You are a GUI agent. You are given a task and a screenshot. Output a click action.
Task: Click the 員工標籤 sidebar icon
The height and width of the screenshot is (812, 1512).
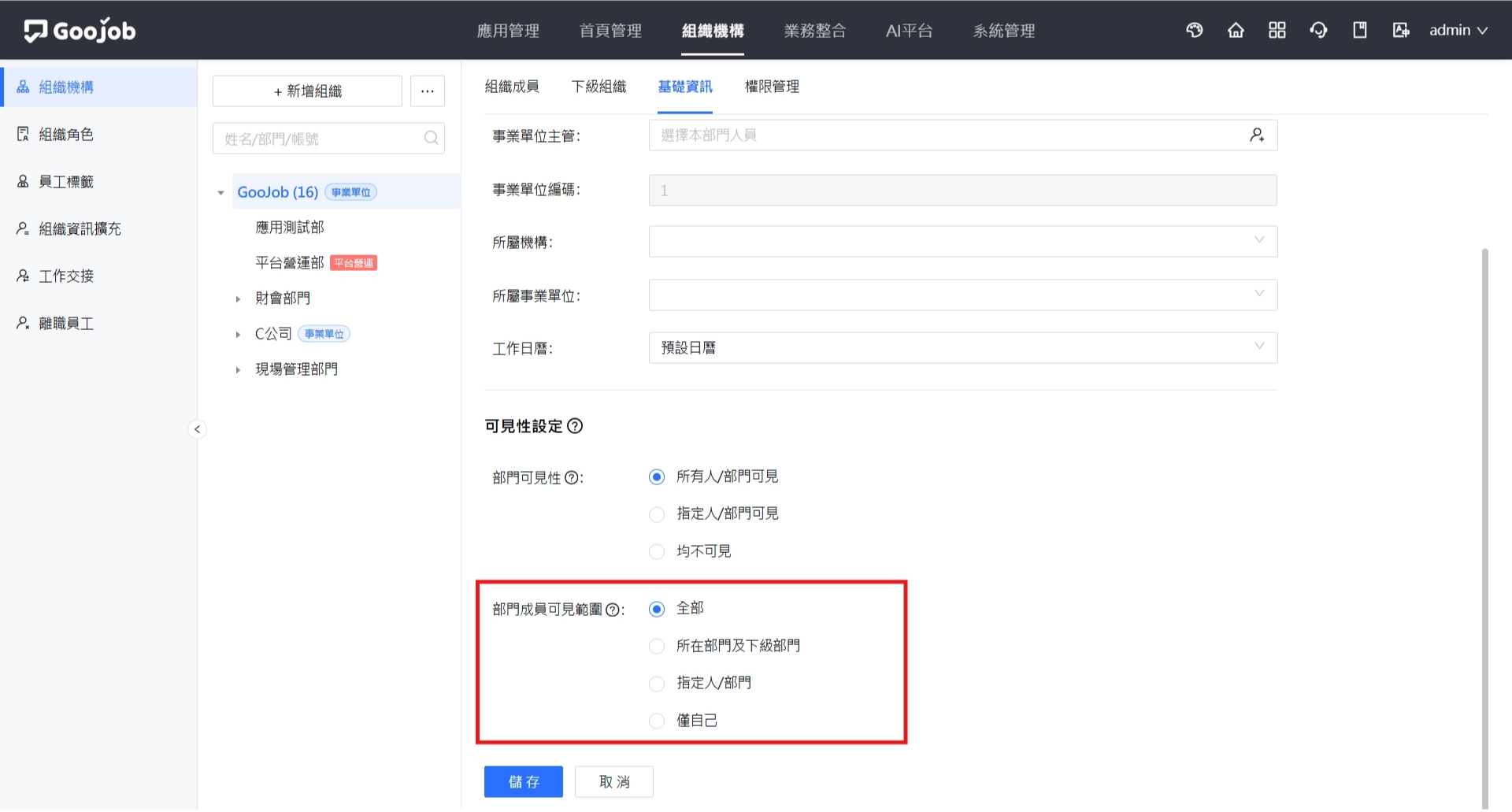23,181
